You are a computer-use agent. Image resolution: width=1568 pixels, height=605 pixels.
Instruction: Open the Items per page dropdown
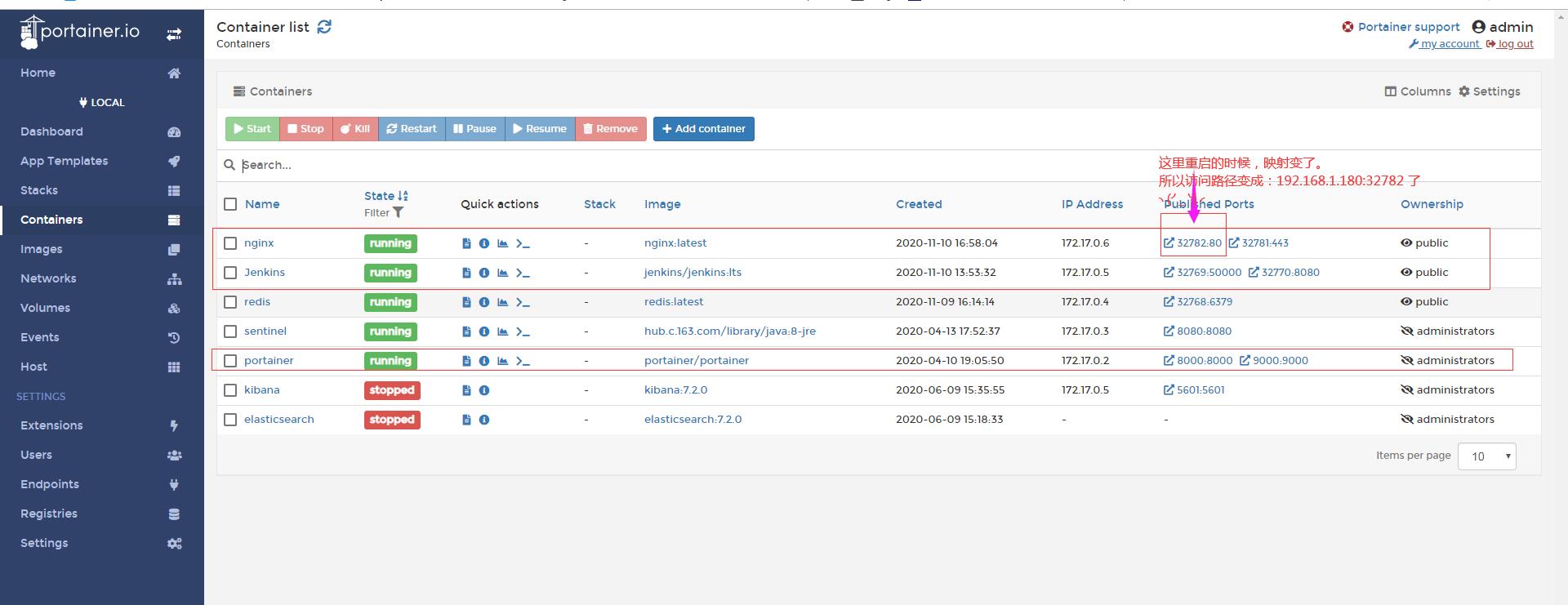point(1486,456)
